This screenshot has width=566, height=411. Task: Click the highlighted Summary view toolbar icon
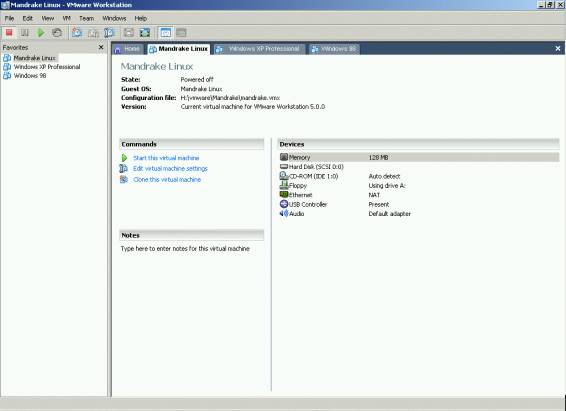click(166, 33)
